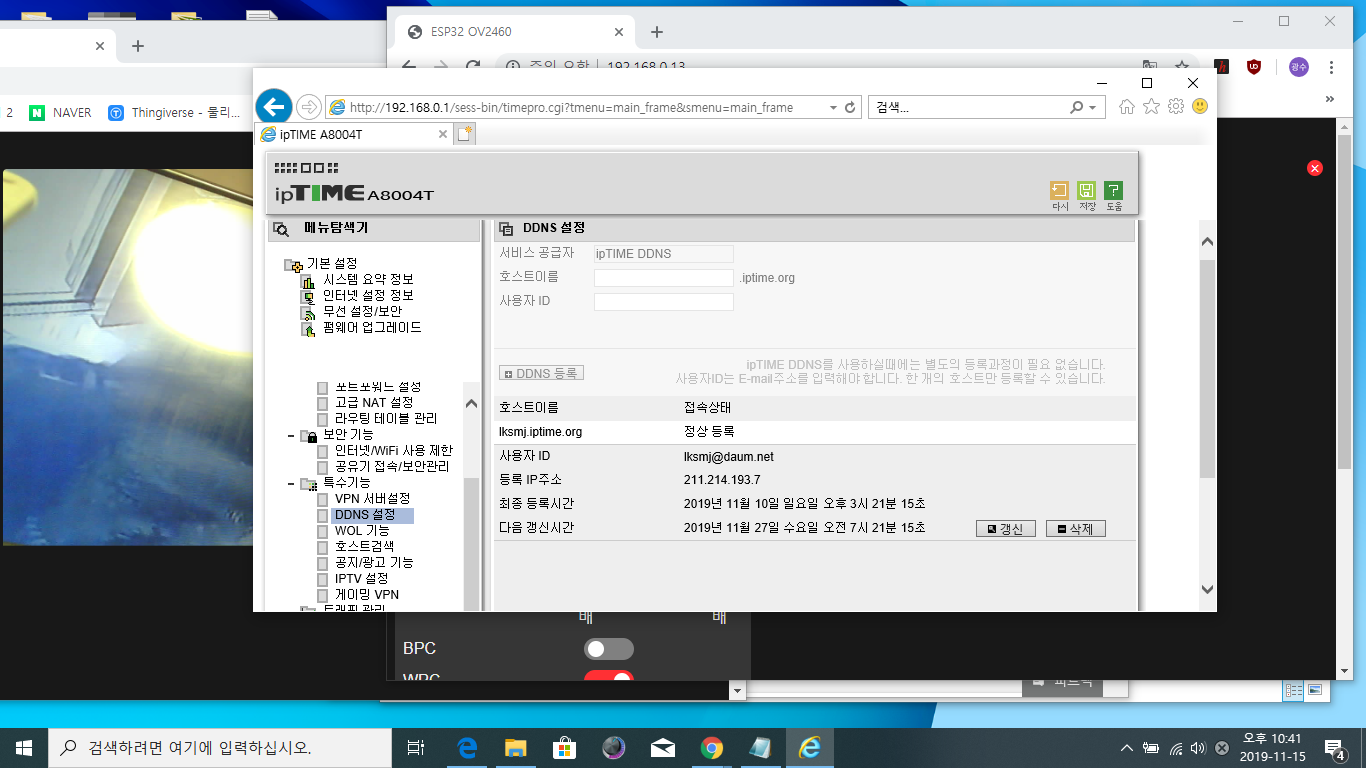Click the Internet Explorer back arrow

click(x=274, y=106)
